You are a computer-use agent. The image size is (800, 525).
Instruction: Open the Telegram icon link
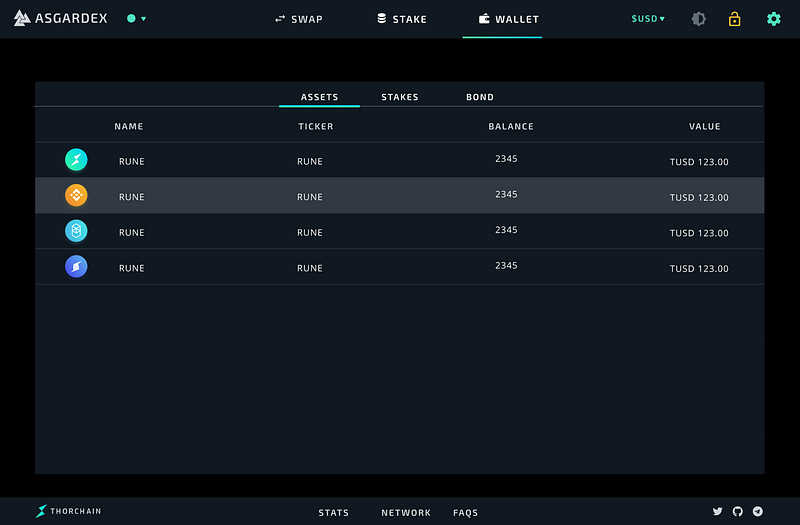tap(758, 511)
